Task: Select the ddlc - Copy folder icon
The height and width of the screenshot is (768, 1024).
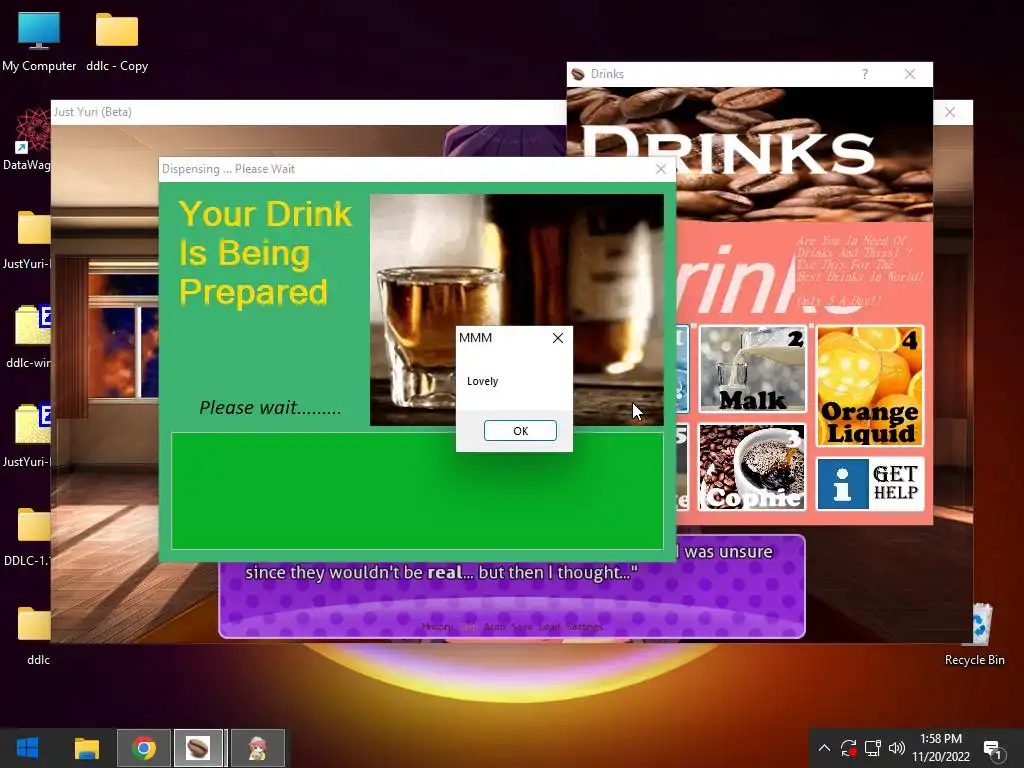Action: (x=117, y=41)
